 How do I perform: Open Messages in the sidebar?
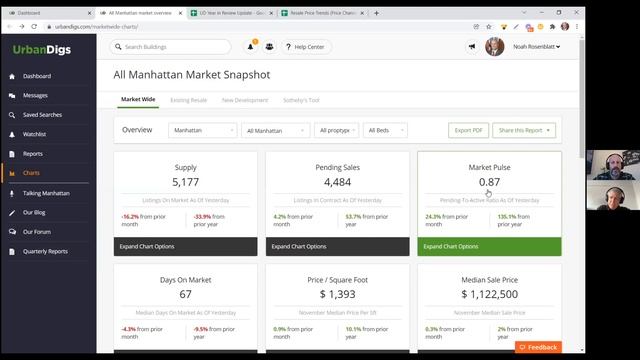[35, 95]
